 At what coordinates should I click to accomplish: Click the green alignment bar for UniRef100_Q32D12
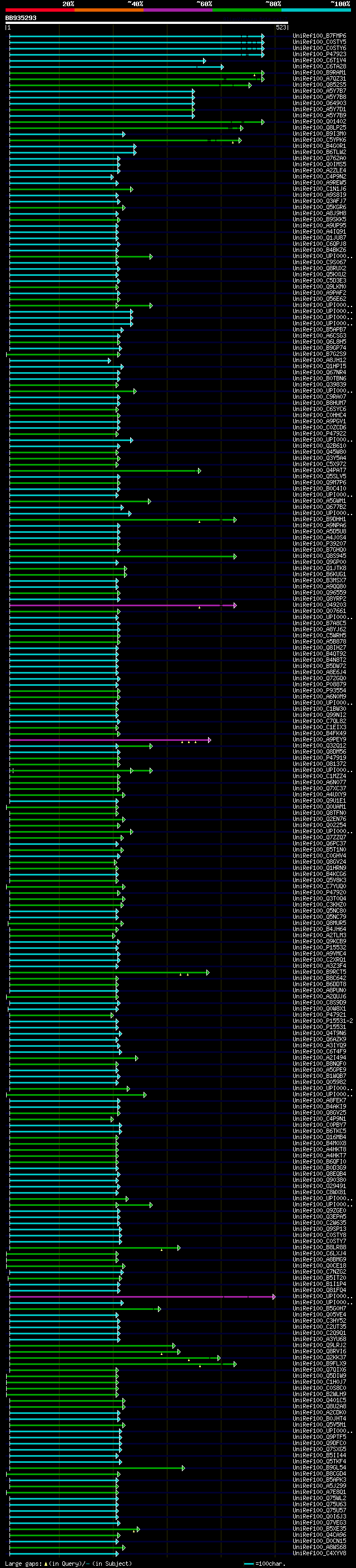[x=81, y=746]
